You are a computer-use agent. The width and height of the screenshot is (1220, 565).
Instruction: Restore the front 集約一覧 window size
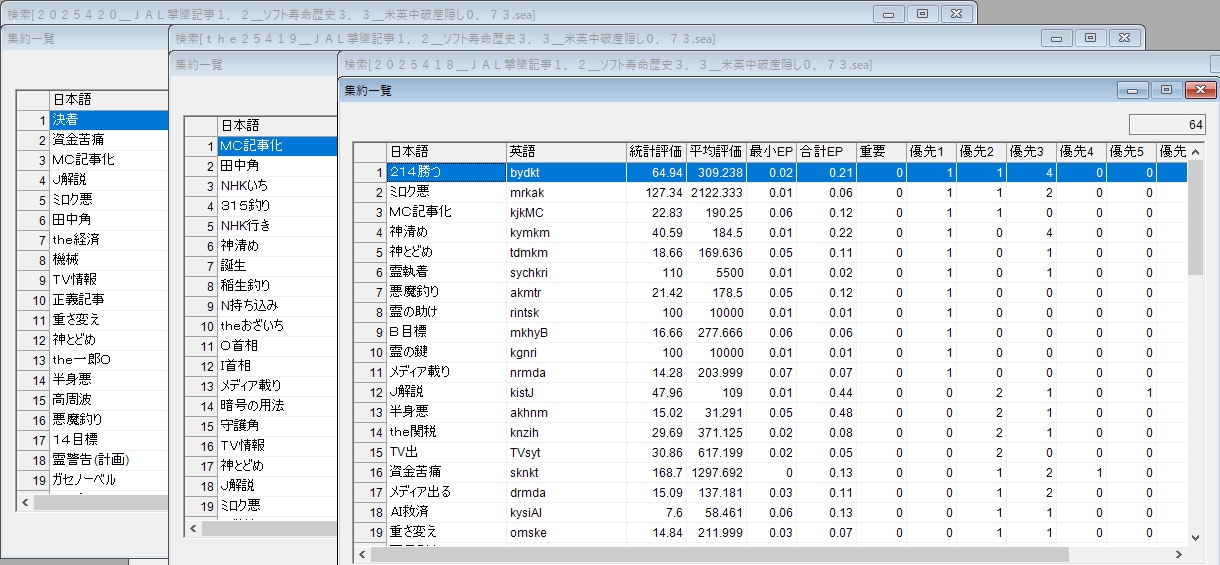(1166, 90)
